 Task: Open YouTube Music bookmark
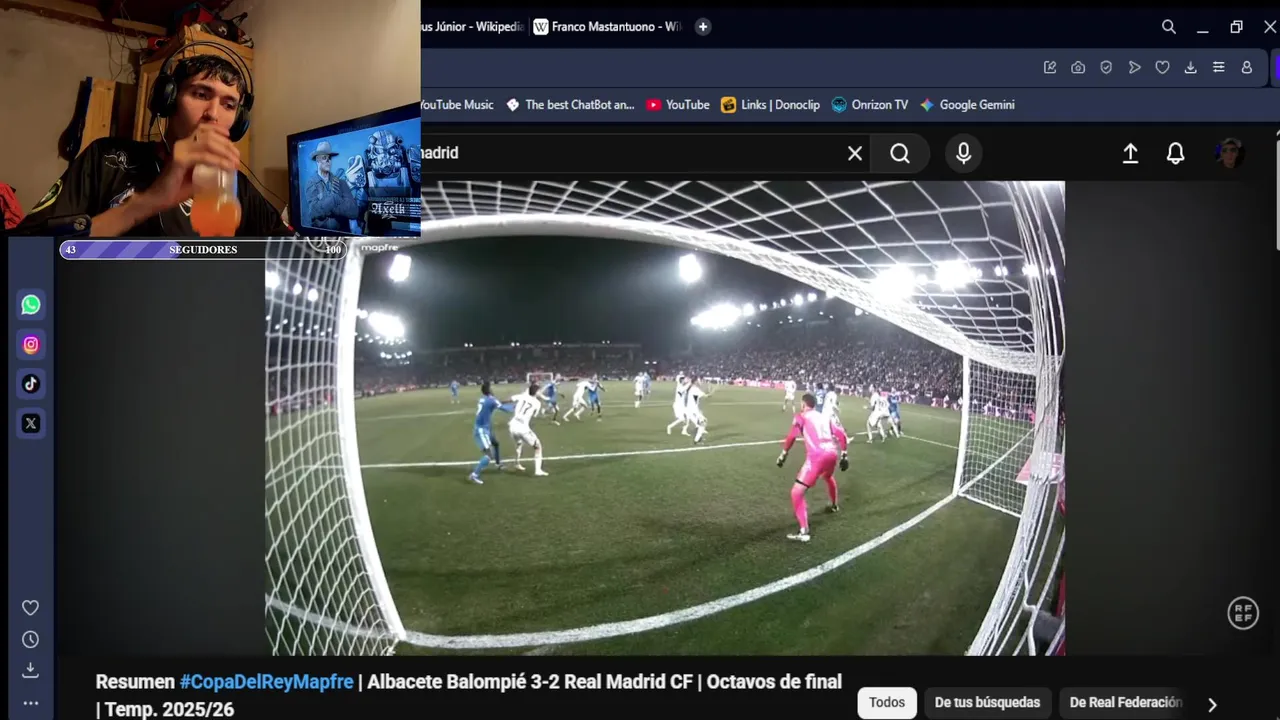pyautogui.click(x=457, y=105)
